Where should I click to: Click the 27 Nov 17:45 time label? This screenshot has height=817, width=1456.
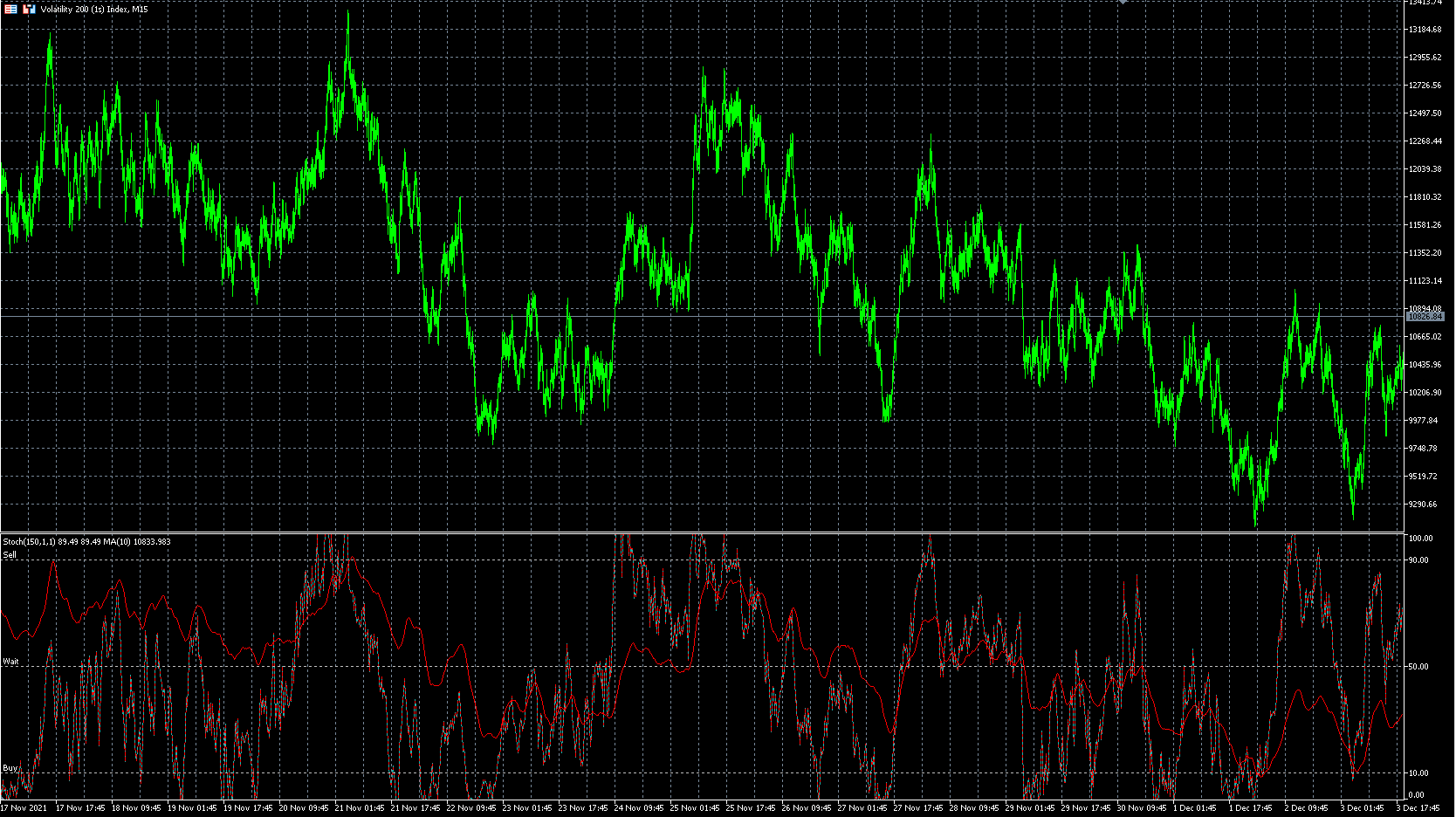pyautogui.click(x=918, y=808)
